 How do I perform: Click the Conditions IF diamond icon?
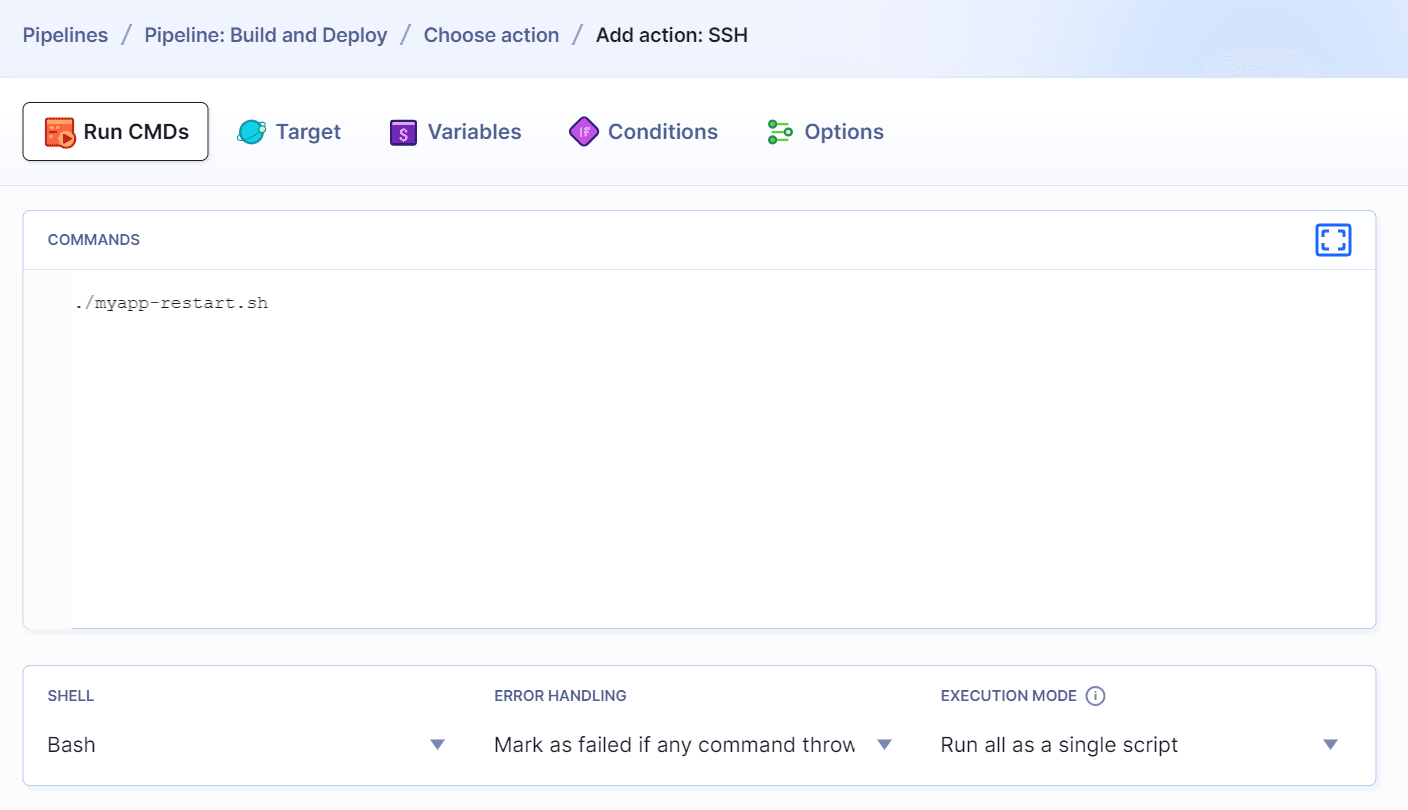[583, 131]
